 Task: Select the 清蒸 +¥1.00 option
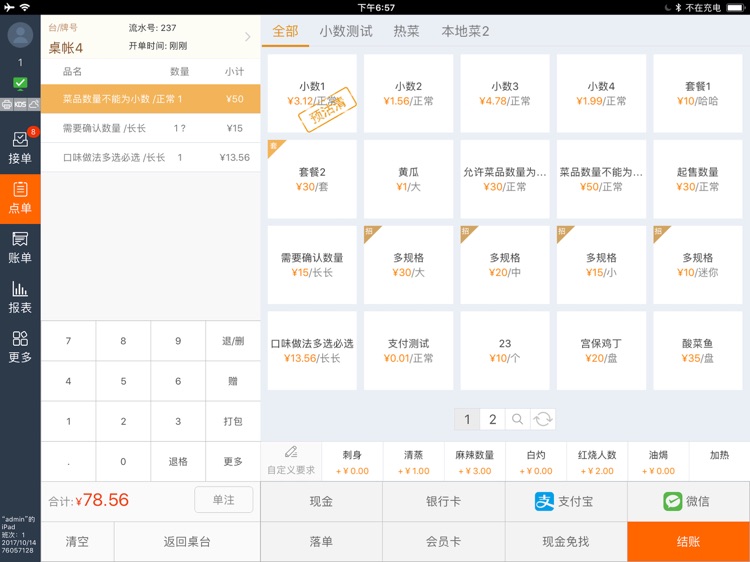tap(414, 462)
